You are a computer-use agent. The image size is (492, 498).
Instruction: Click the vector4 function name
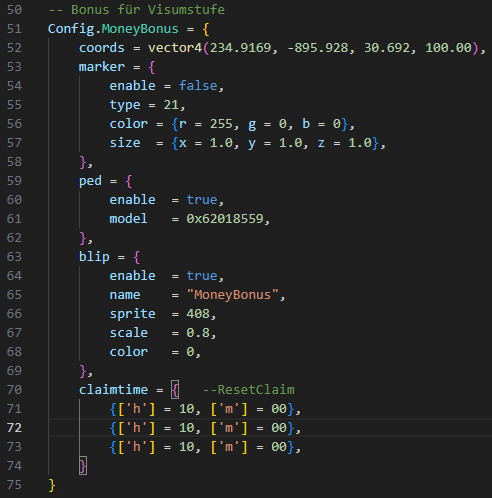175,48
